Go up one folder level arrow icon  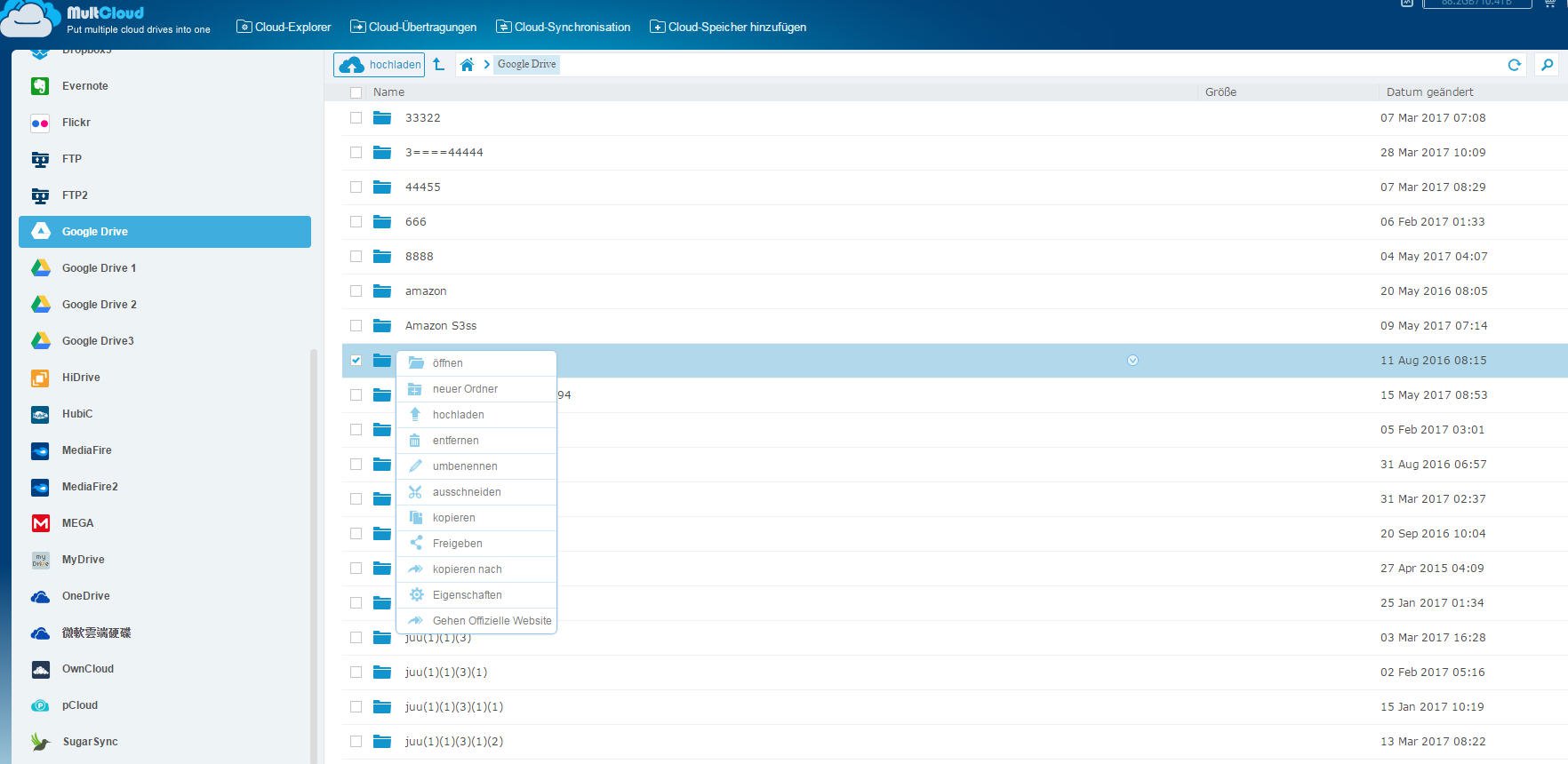(439, 64)
